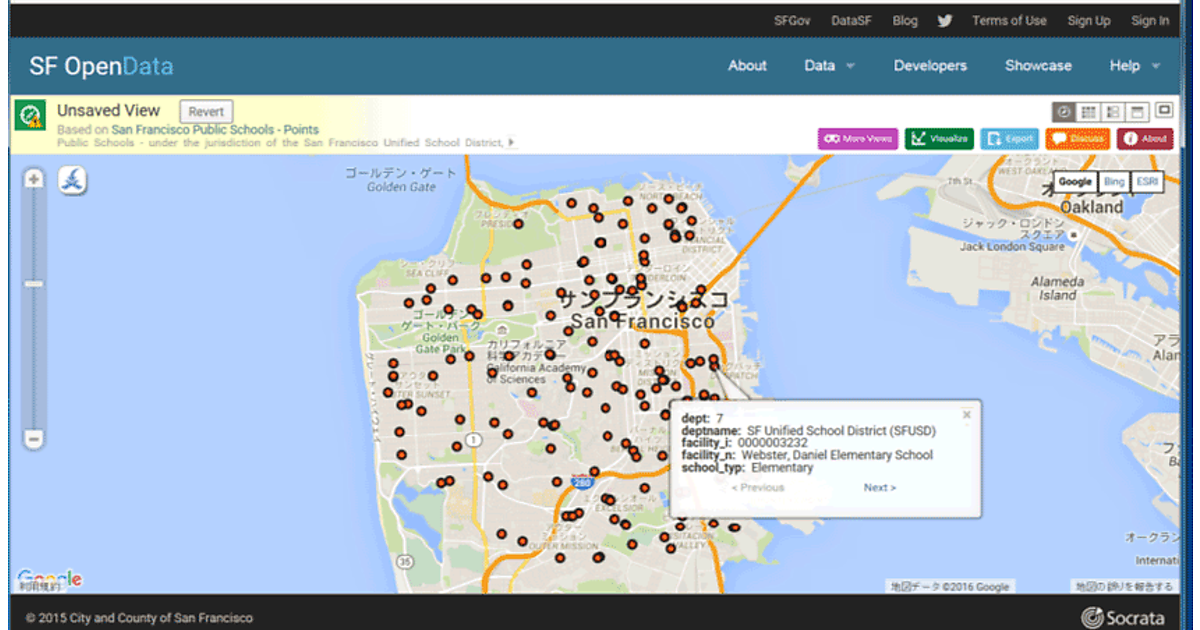Select the single row page view icon
This screenshot has width=1200, height=630.
point(1138,111)
